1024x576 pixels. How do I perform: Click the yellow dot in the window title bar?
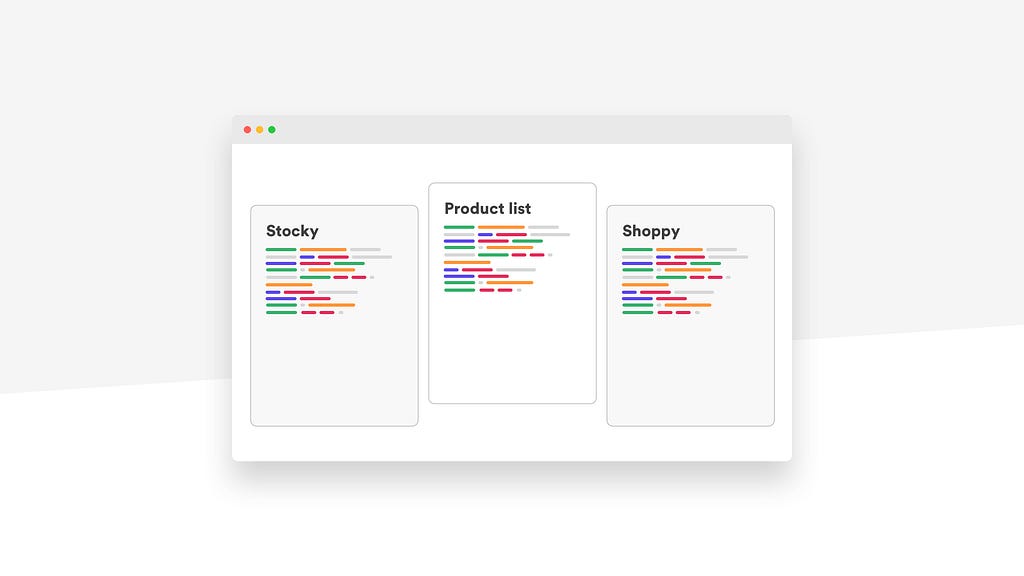[260, 130]
